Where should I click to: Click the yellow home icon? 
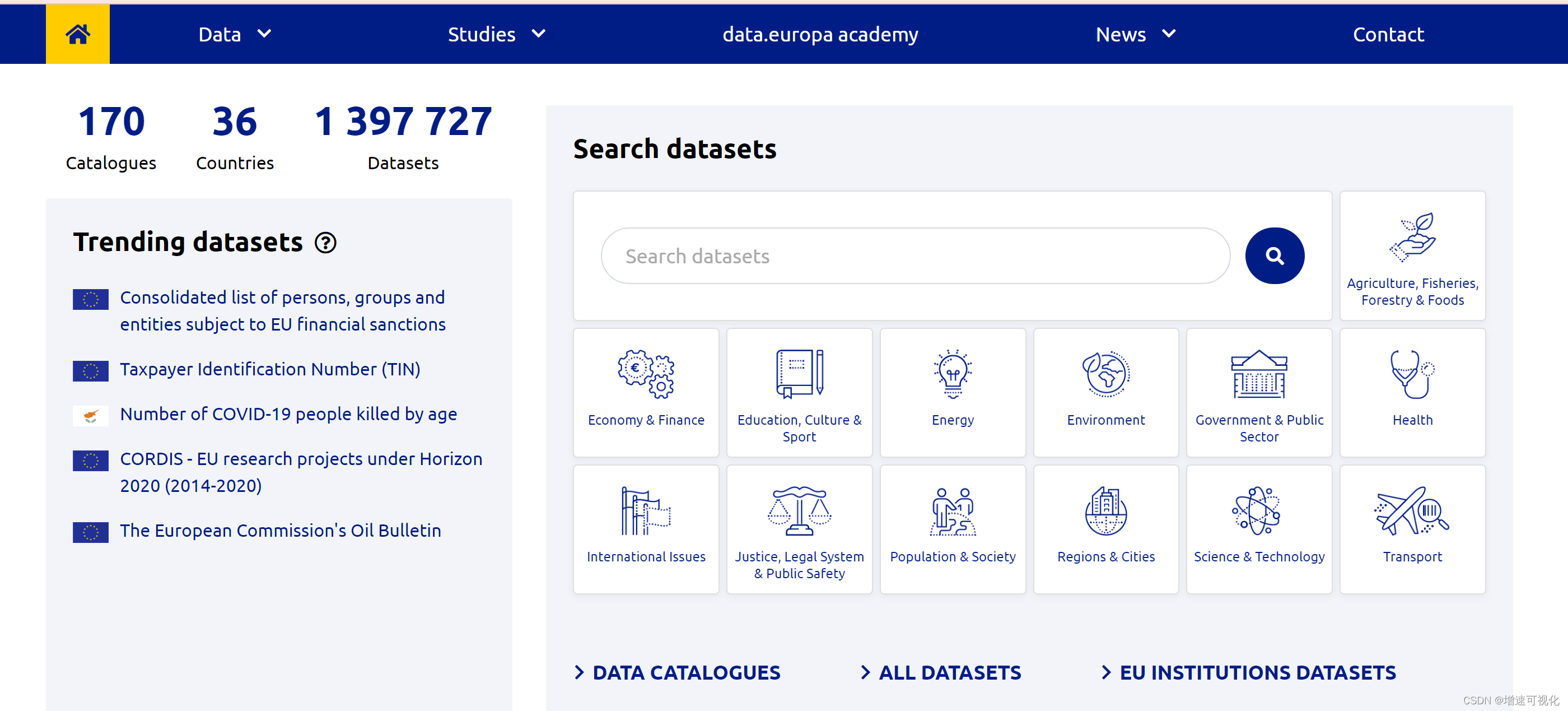(77, 34)
